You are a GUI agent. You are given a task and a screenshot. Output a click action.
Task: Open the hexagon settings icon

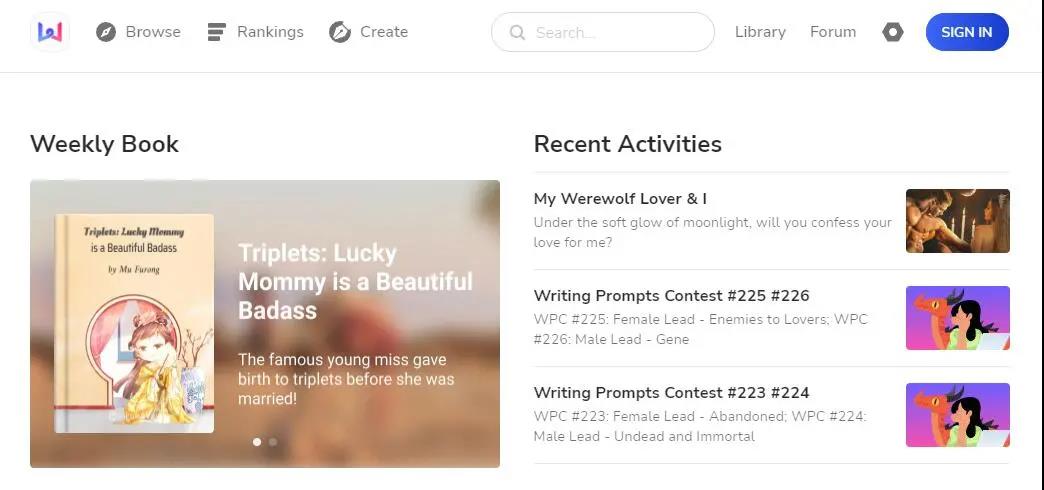point(893,32)
